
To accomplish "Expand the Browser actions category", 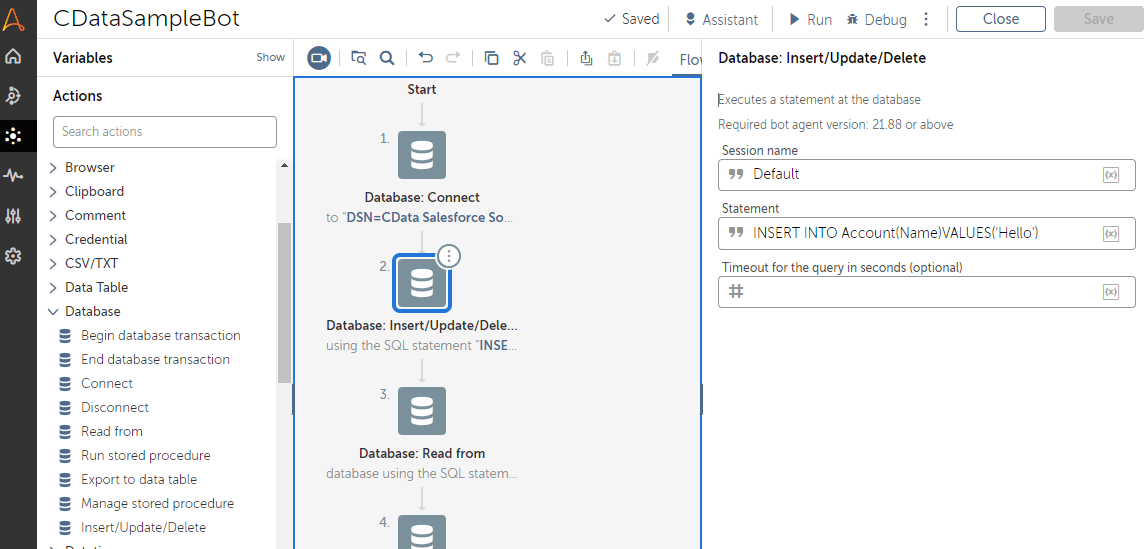I will [x=54, y=167].
